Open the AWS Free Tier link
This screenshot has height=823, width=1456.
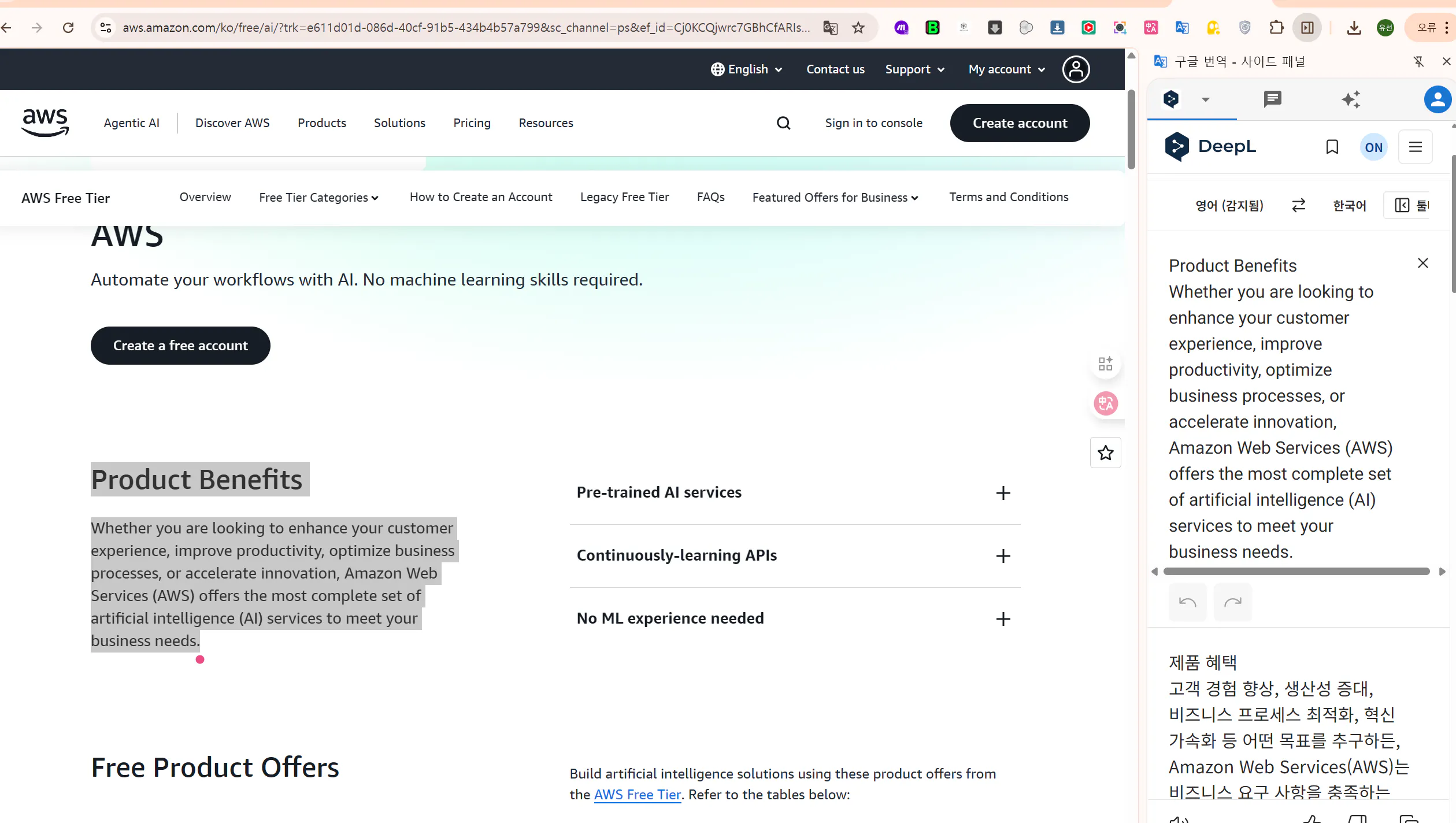tap(637, 795)
